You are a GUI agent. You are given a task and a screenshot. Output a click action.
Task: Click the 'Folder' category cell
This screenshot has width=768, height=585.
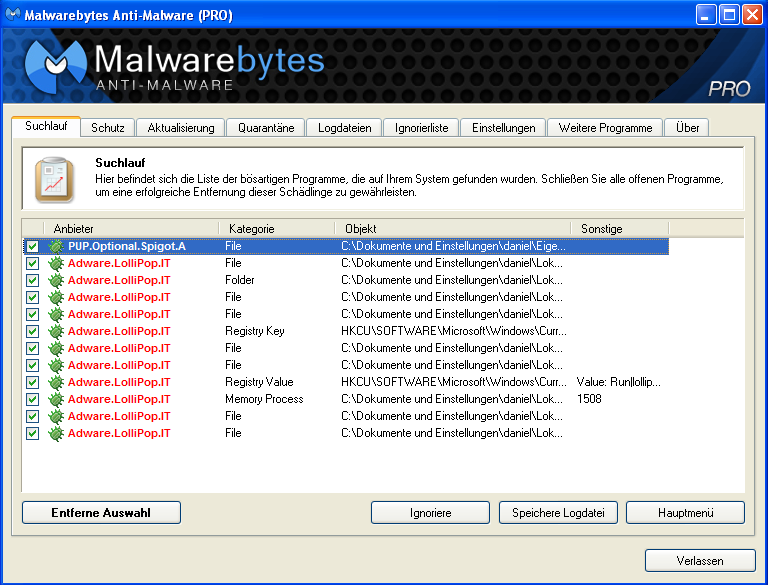(x=240, y=280)
